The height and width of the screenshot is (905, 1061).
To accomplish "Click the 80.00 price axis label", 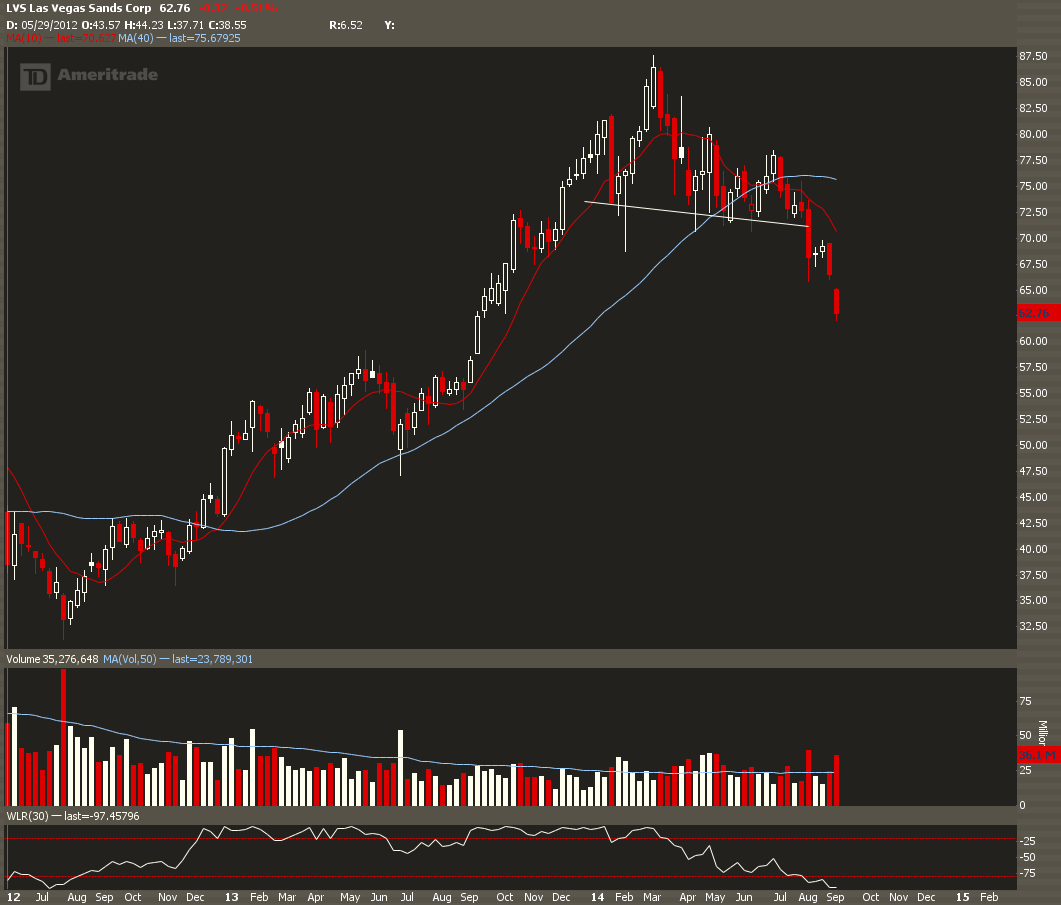I will (1033, 134).
